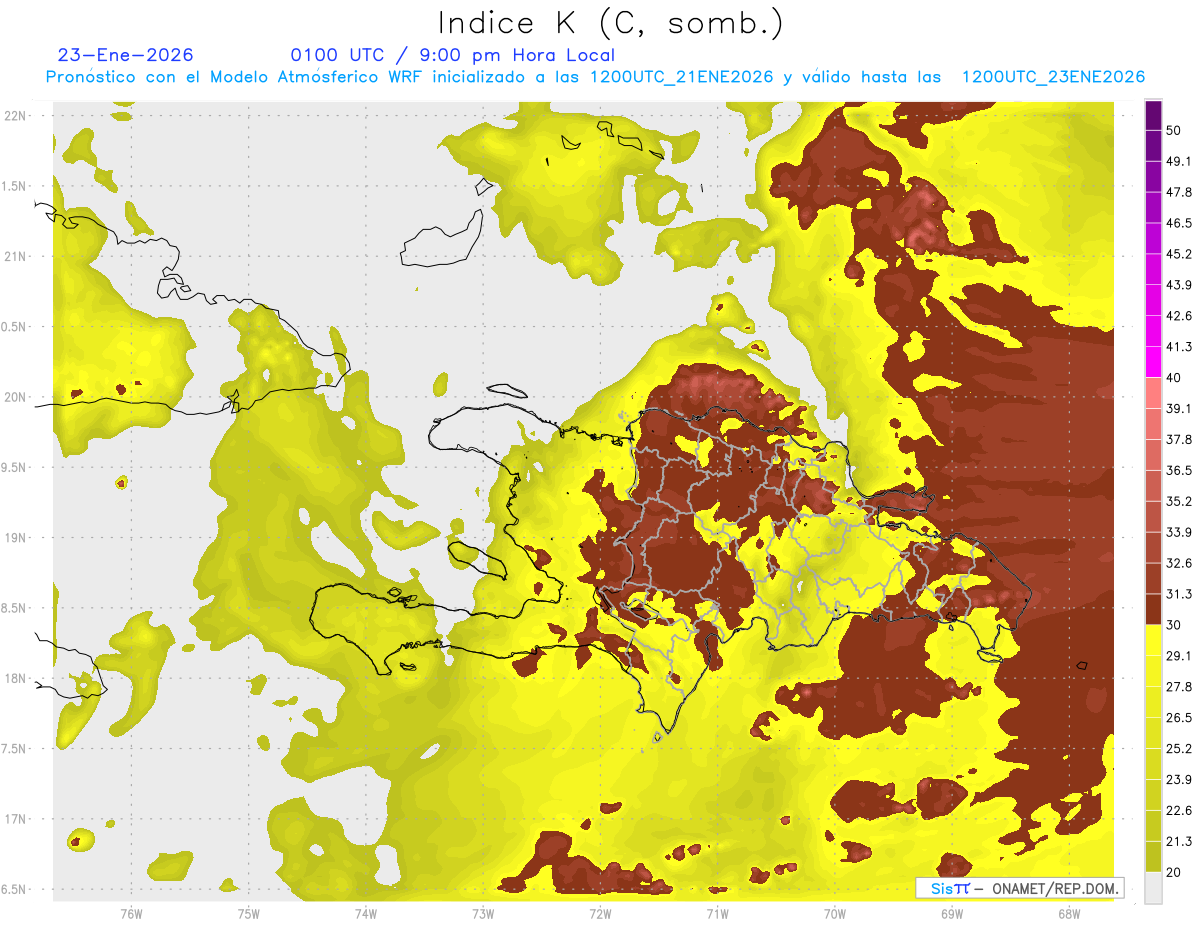1200x927 pixels.
Task: Click the colorbar value "21.3"
Action: pos(1179,841)
